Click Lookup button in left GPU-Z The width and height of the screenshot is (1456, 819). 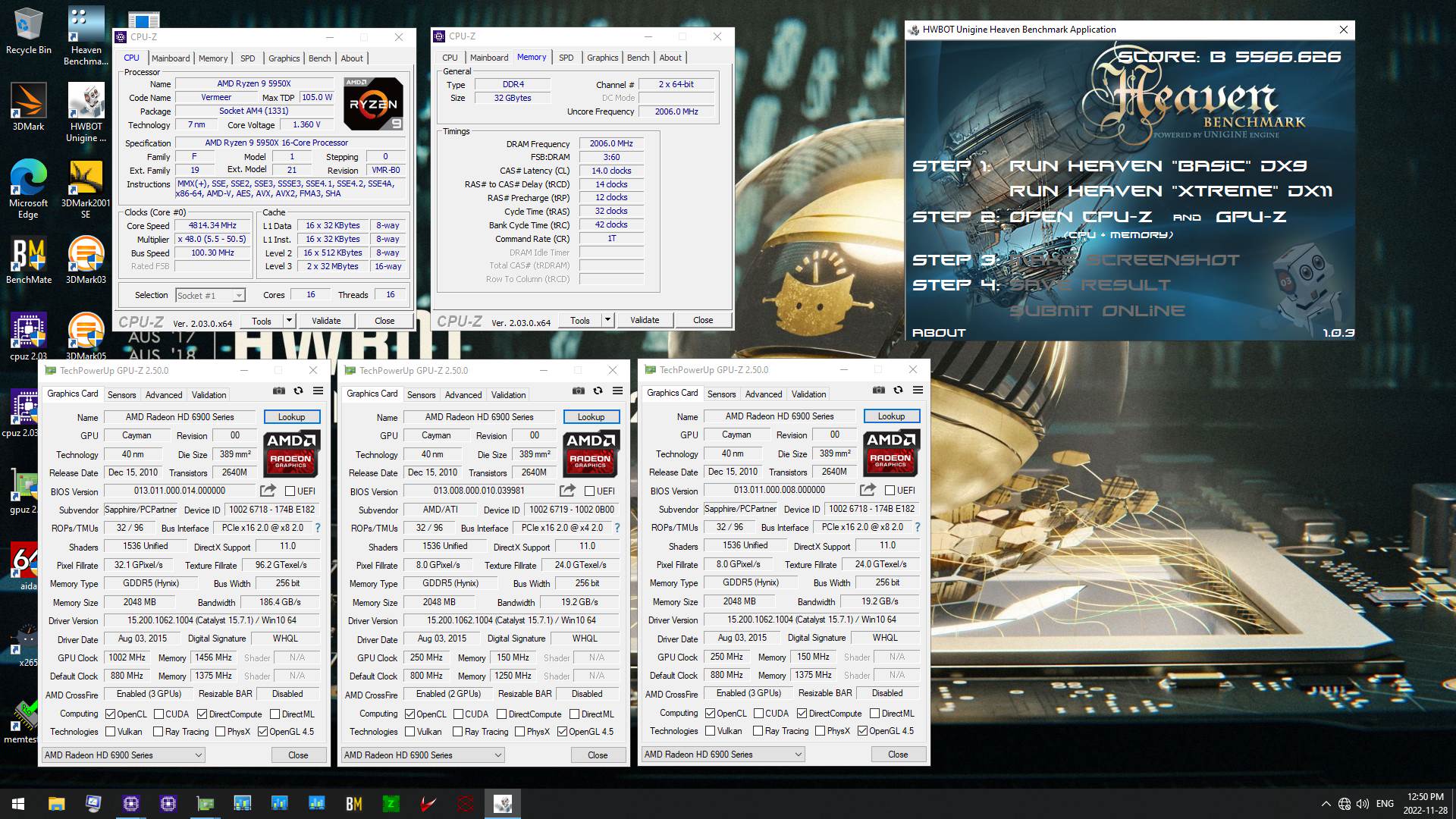coord(292,417)
